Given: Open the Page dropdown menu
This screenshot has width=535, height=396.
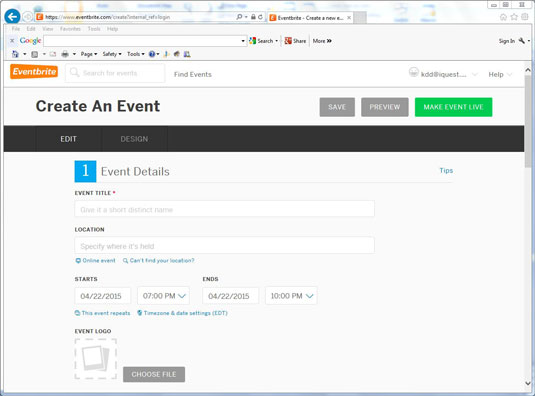Looking at the screenshot, I should [89, 54].
